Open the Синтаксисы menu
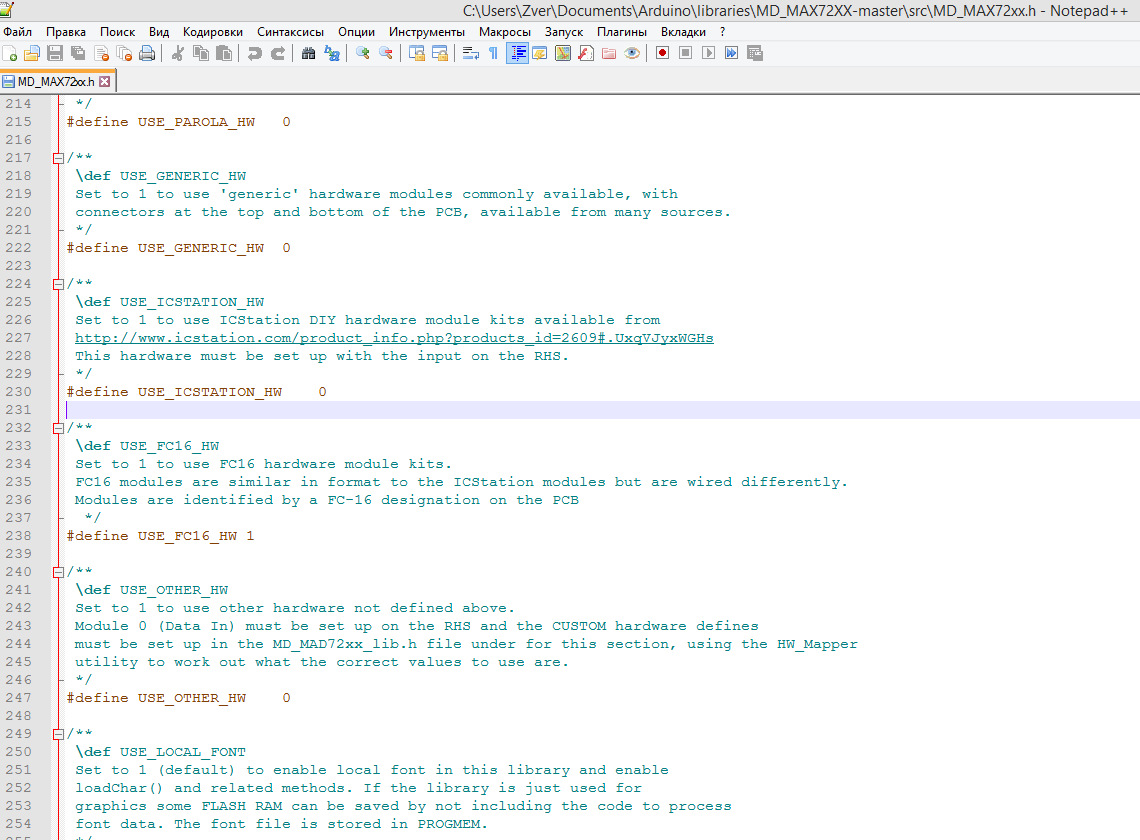This screenshot has width=1140, height=840. click(291, 32)
